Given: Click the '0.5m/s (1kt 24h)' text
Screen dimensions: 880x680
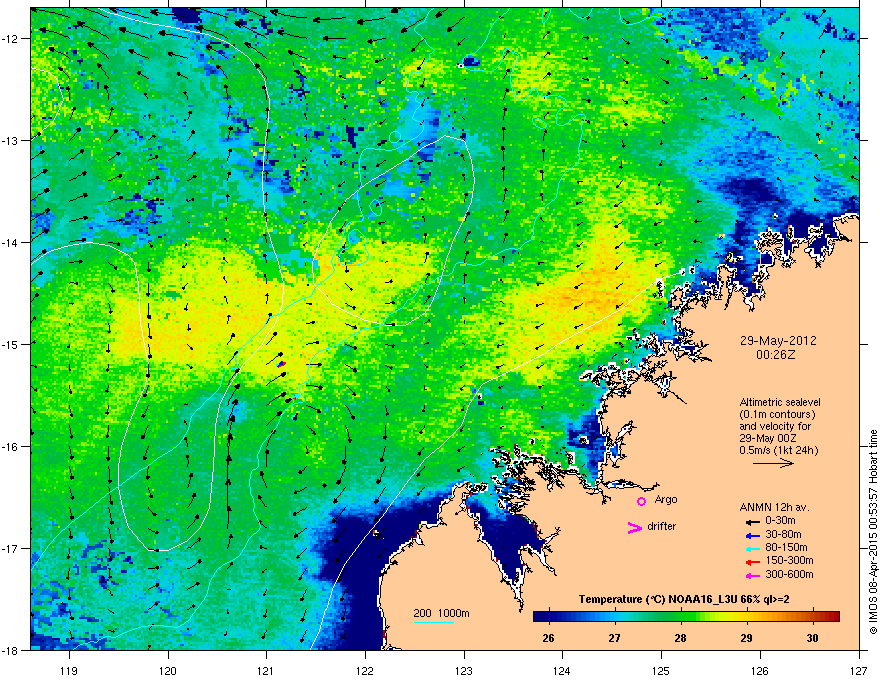Looking at the screenshot, I should [x=779, y=450].
